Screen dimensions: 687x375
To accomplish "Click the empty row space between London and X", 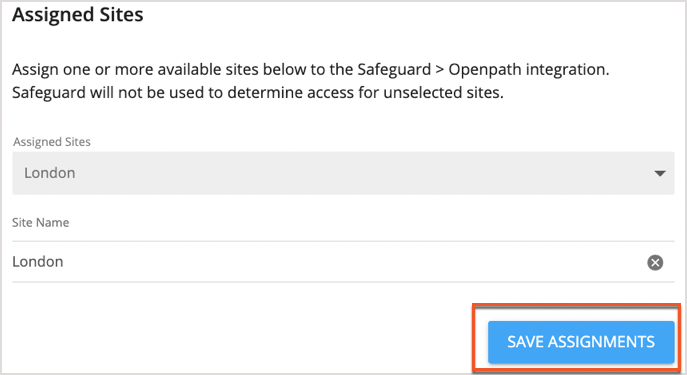I will click(355, 262).
